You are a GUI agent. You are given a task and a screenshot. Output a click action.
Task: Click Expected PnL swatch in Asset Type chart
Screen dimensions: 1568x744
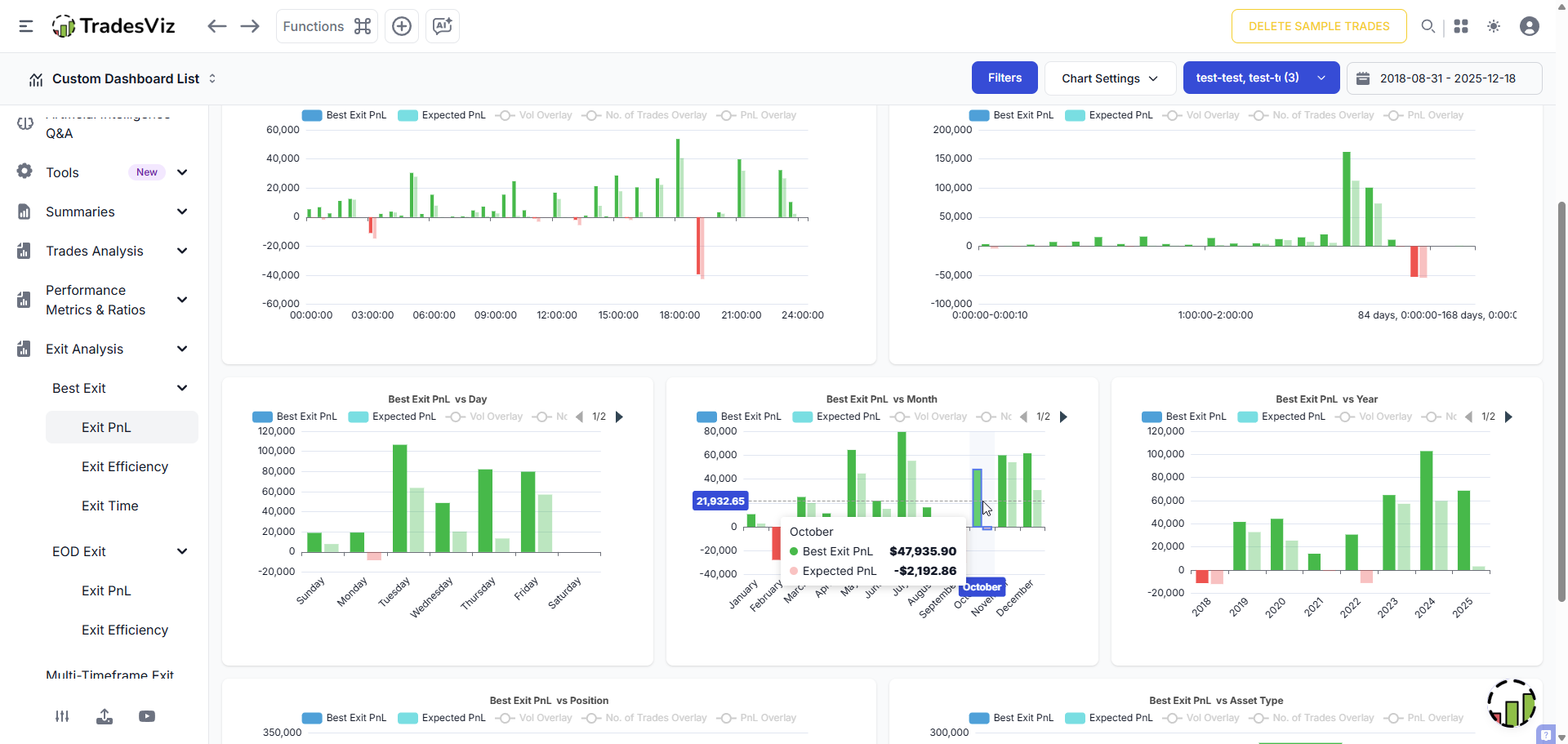pyautogui.click(x=1075, y=718)
